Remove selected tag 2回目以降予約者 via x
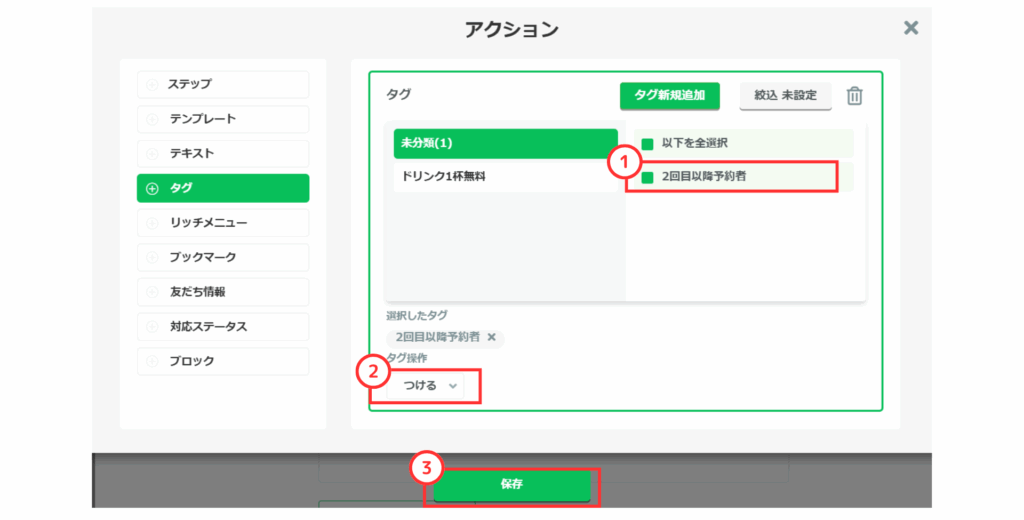Viewport: 1024px width, 520px height. point(491,337)
